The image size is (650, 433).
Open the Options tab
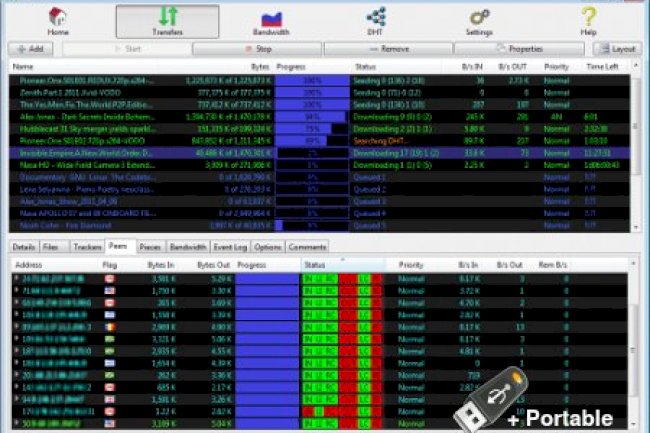268,247
